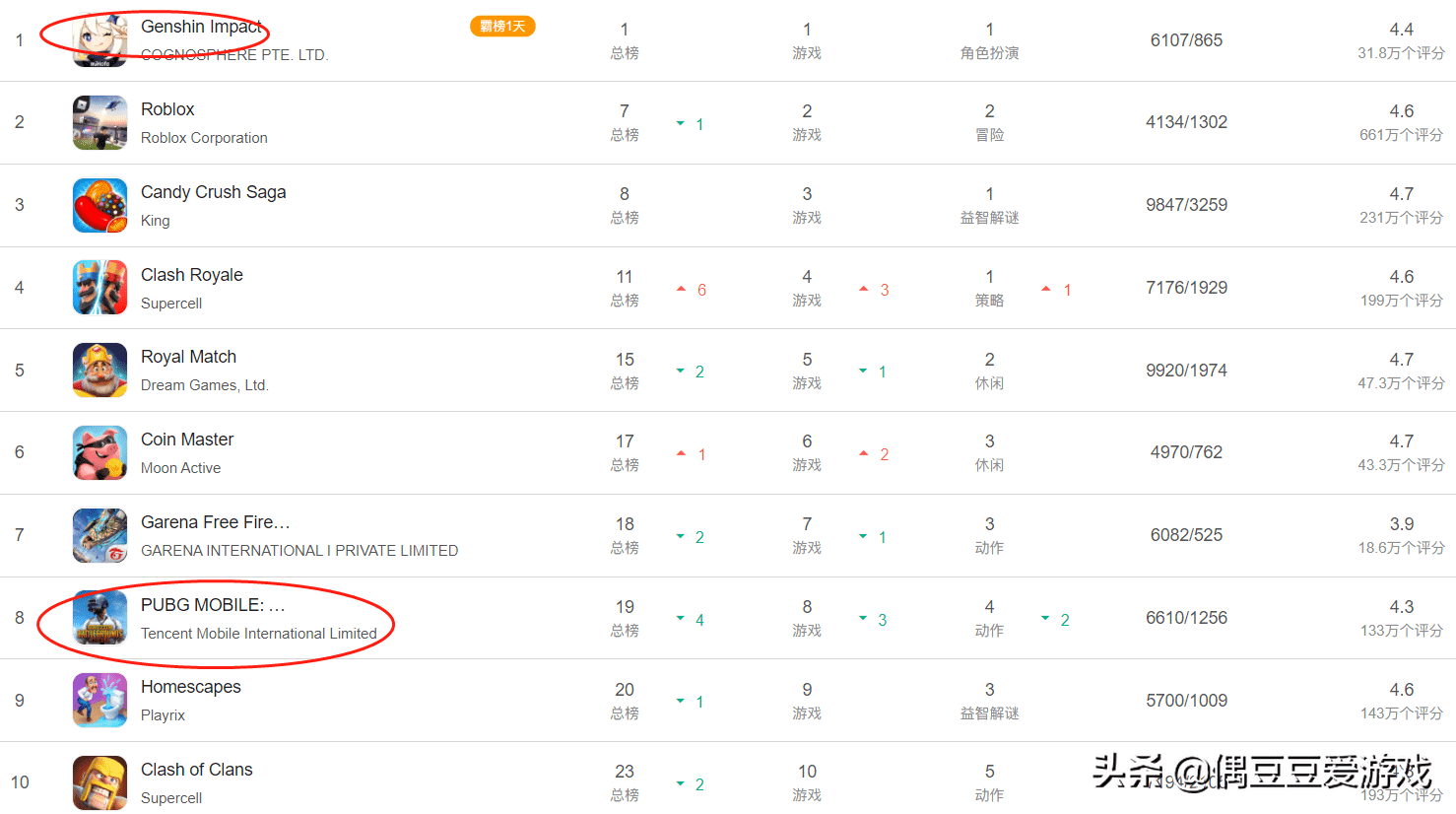The image size is (1456, 814).
Task: Click keyword value 9920/1974
Action: coord(1186,371)
